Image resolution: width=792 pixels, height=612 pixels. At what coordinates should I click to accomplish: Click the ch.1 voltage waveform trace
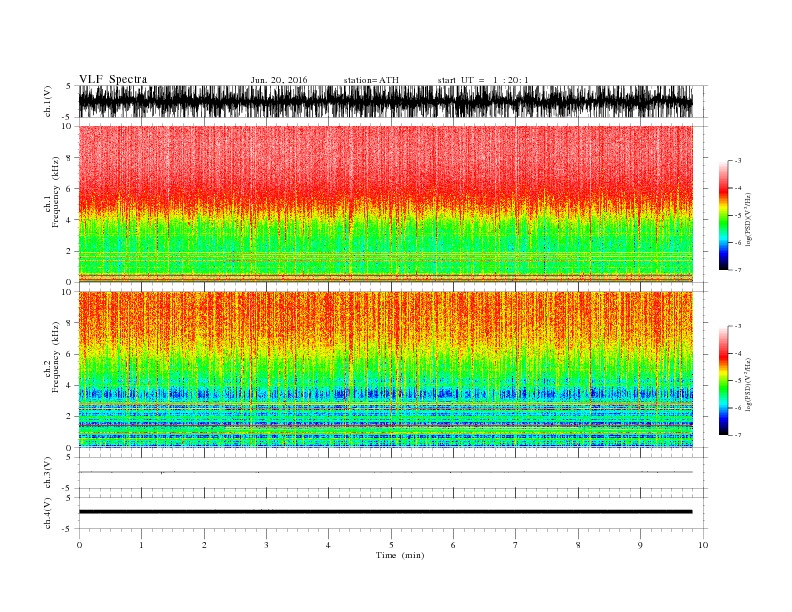pyautogui.click(x=385, y=101)
